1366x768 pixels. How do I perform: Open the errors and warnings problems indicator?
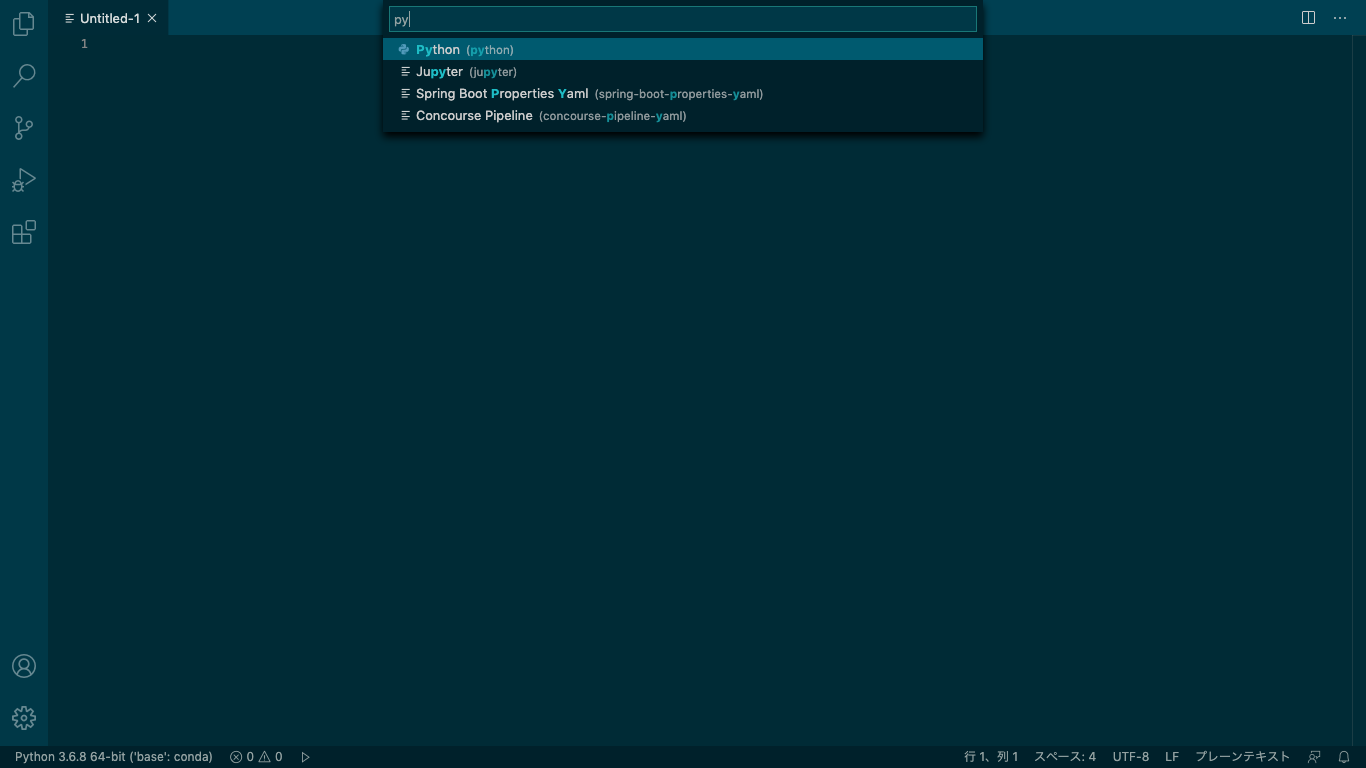[x=256, y=757]
